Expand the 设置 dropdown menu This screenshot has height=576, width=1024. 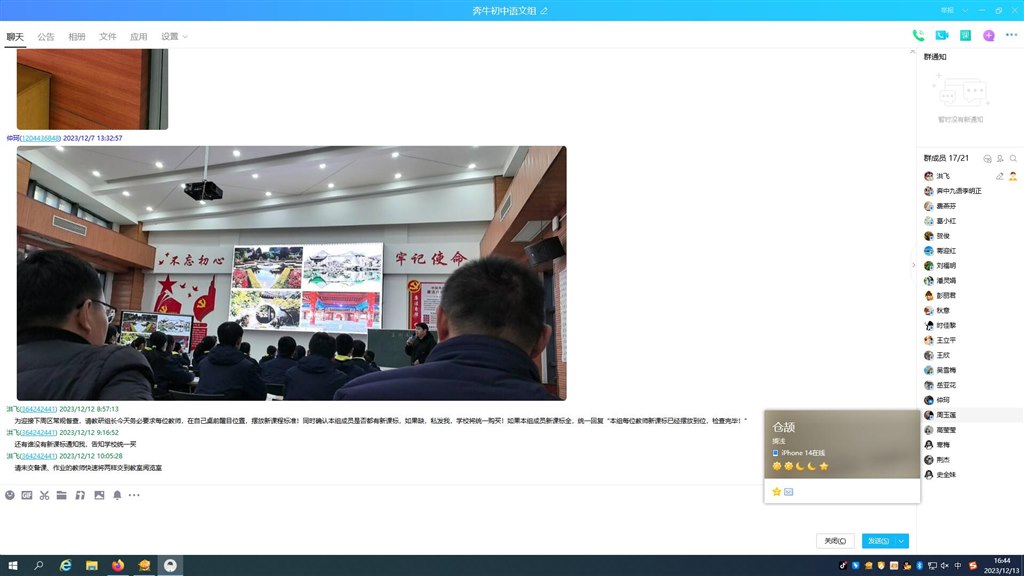point(174,37)
